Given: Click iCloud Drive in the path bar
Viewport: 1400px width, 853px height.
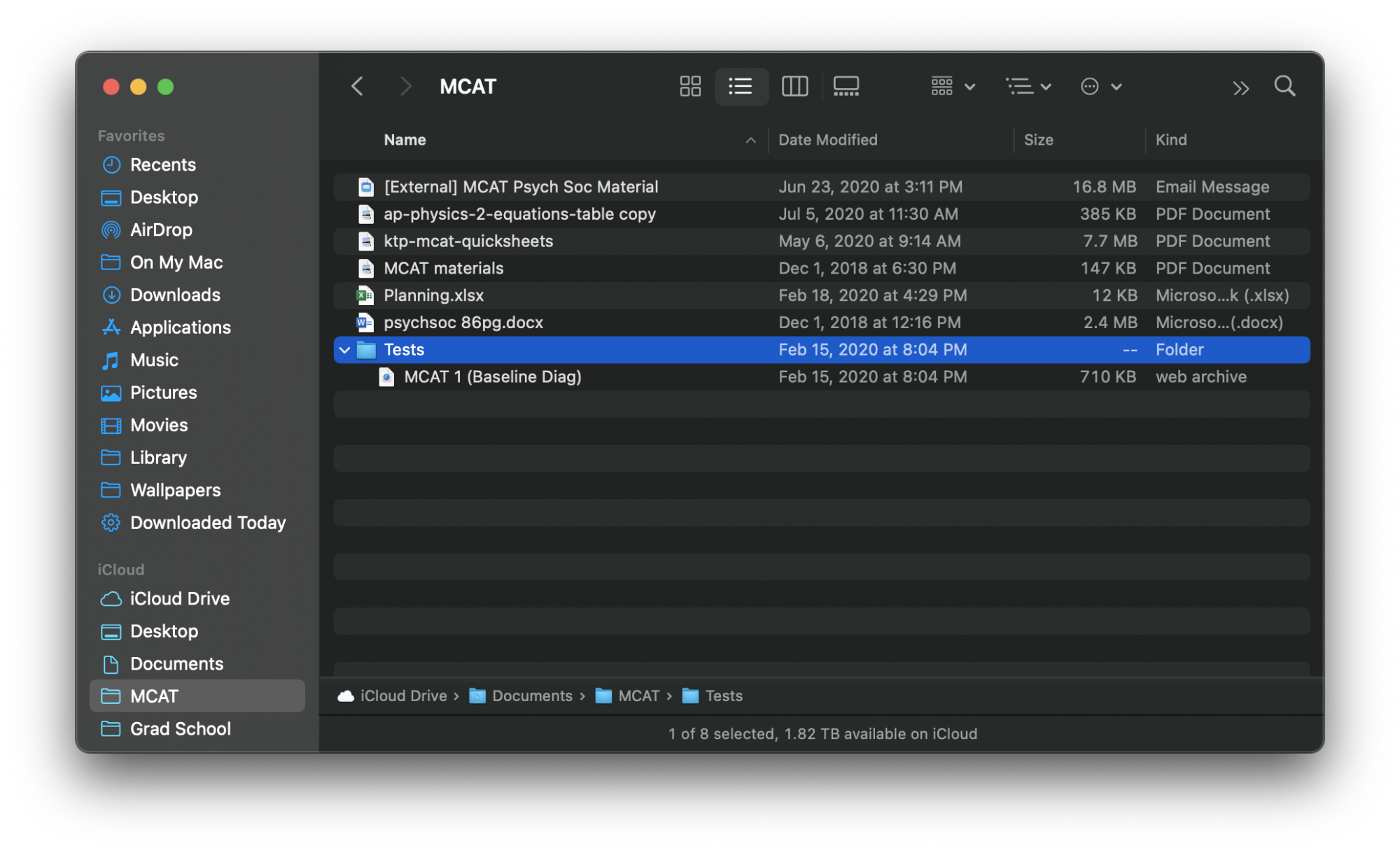Looking at the screenshot, I should [402, 696].
